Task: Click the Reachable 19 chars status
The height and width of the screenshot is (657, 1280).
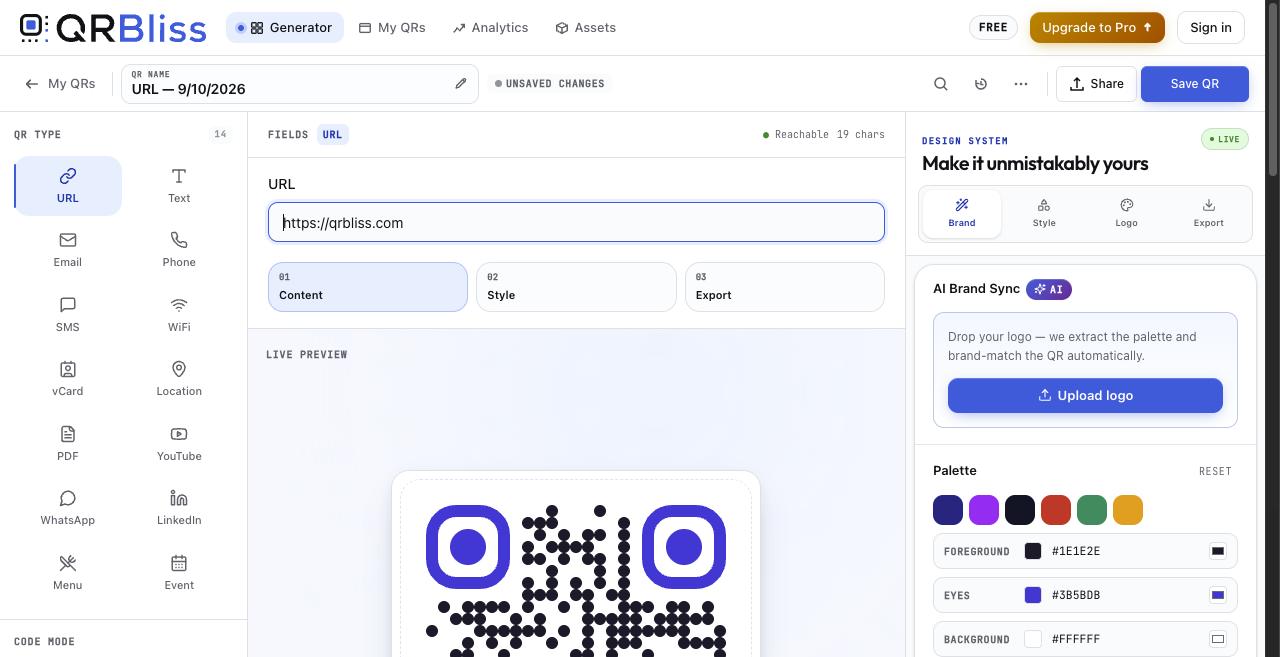Action: coord(824,134)
